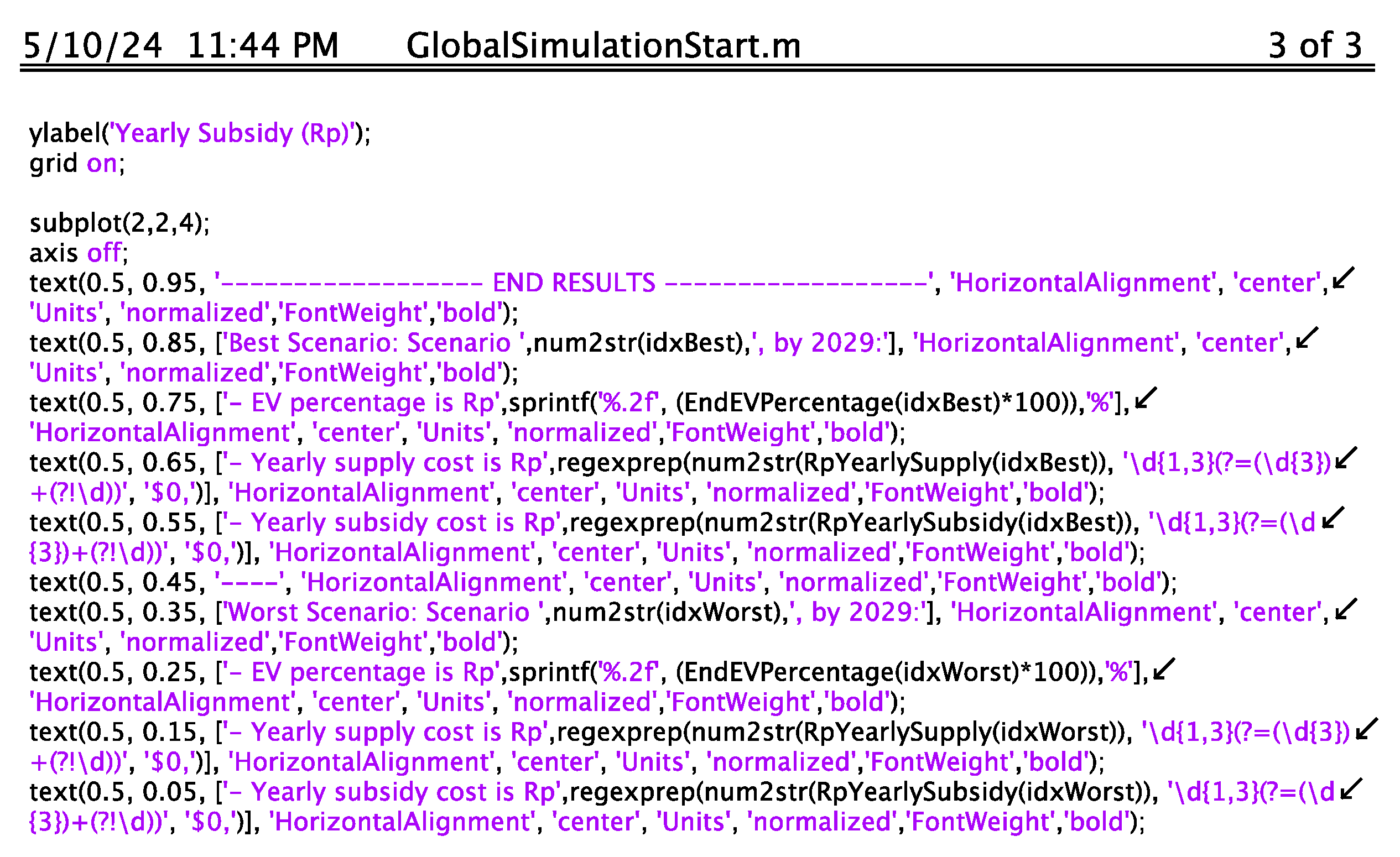Click the '3 of 3' page indicator

[1315, 45]
